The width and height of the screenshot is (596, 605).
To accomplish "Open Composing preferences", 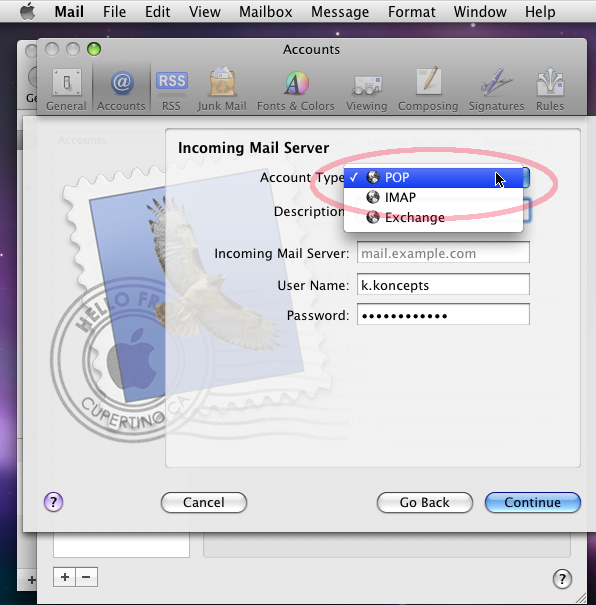I will click(428, 90).
